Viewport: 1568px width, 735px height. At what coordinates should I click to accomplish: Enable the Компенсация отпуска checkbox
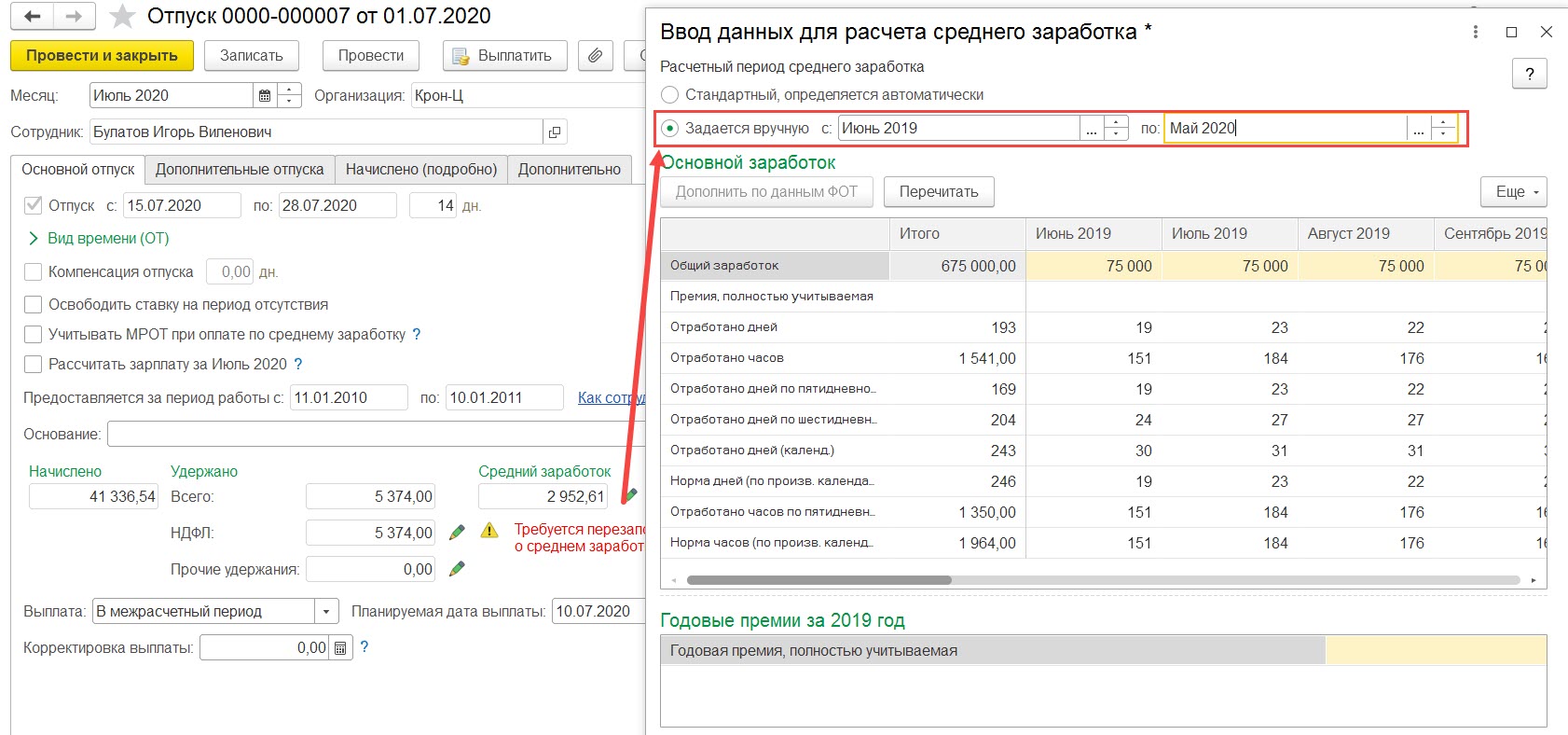34,271
